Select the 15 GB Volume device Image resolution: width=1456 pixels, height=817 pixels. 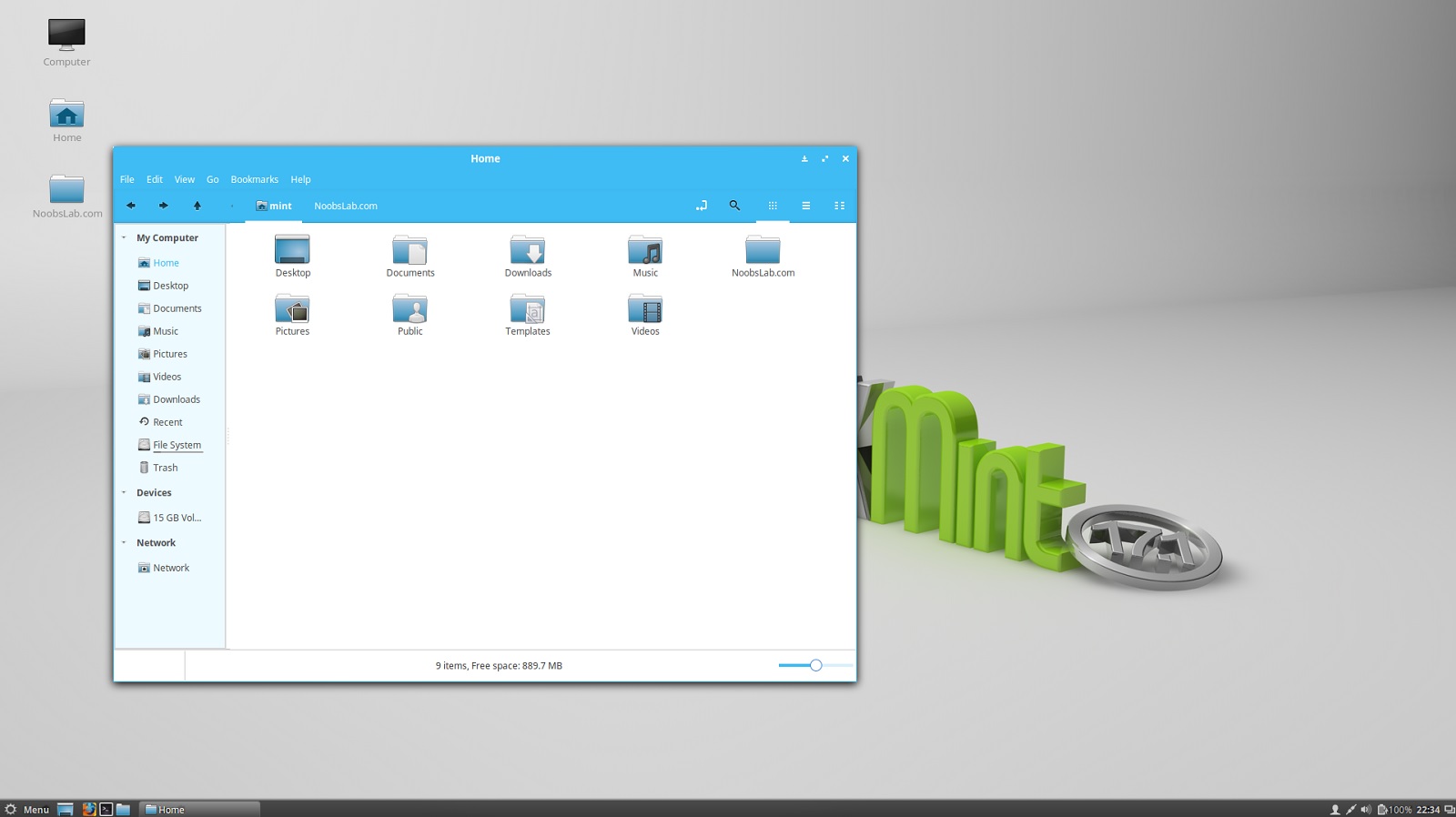coord(170,518)
